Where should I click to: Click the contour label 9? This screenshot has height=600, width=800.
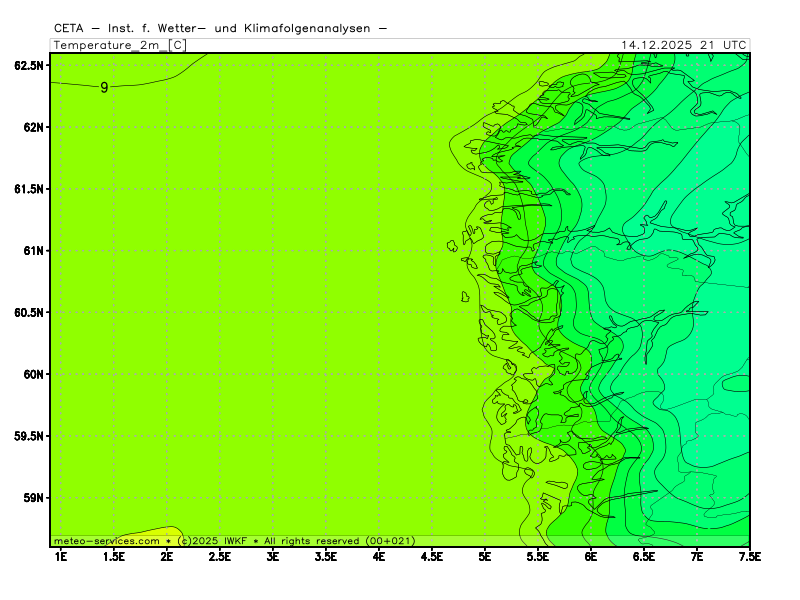click(104, 88)
